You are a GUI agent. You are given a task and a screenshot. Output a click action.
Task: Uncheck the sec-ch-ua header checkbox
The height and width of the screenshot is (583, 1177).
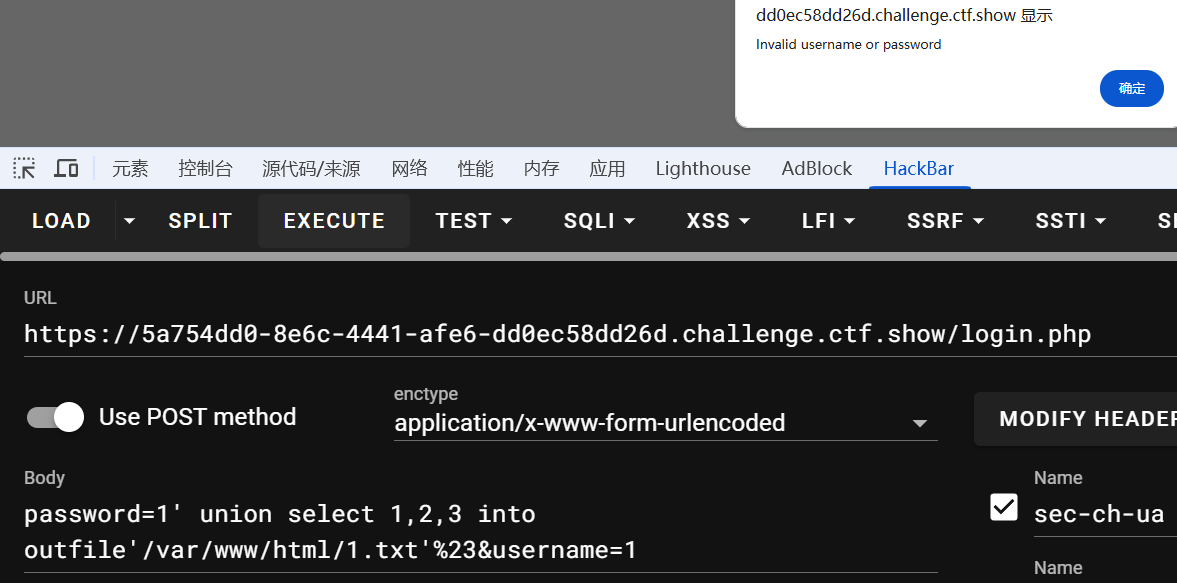tap(1004, 507)
